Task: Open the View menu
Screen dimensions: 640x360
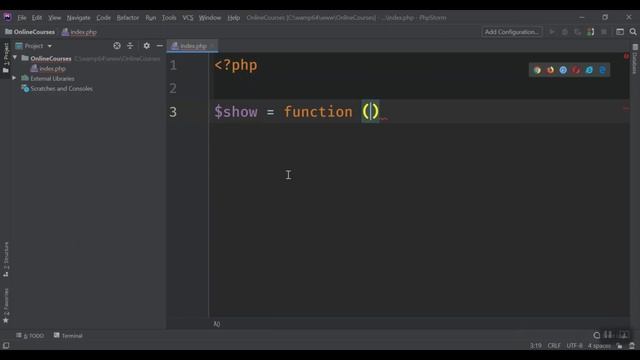Action: (54, 18)
